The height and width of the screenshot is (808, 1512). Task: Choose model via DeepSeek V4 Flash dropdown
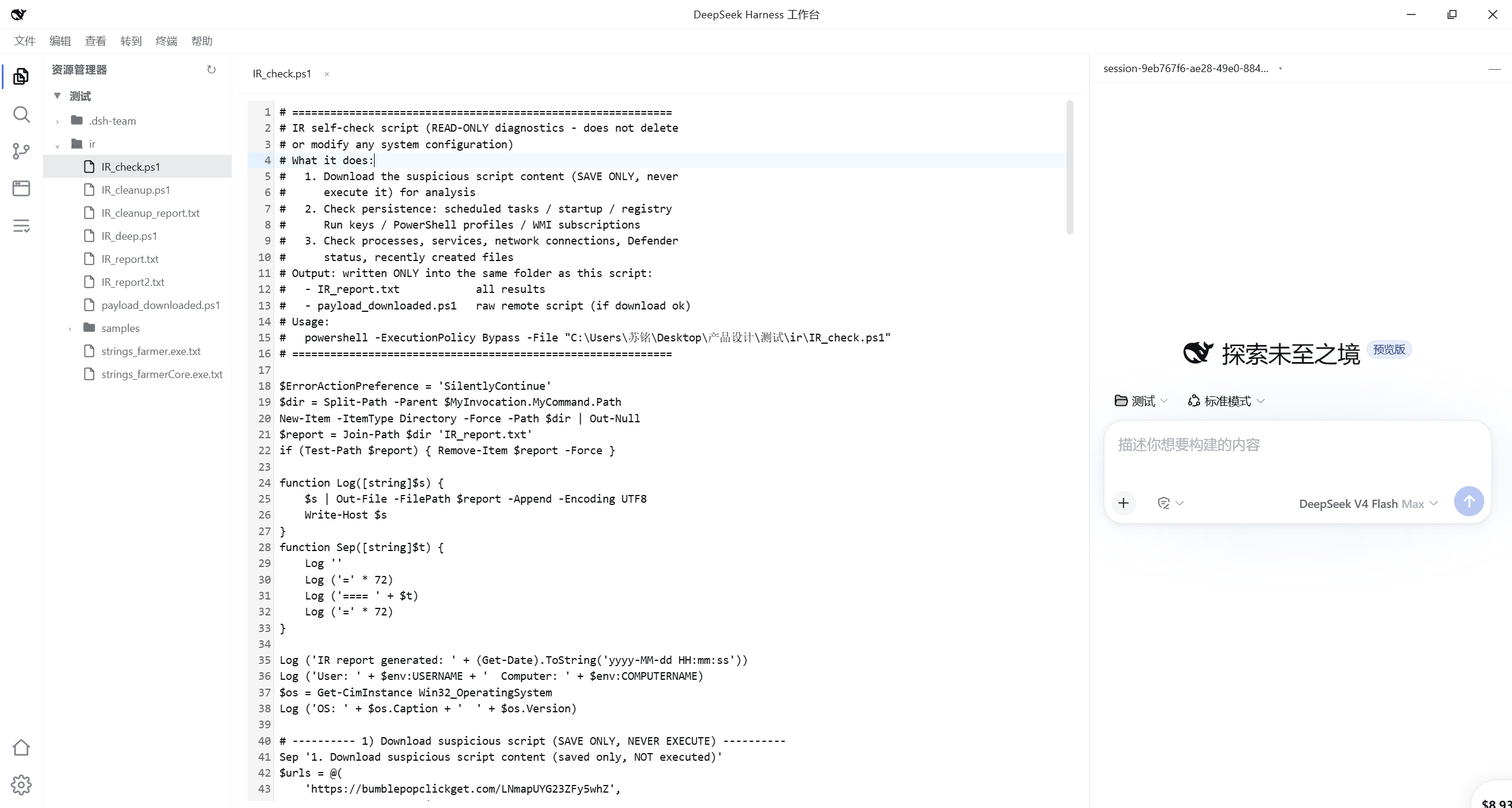pos(1368,504)
